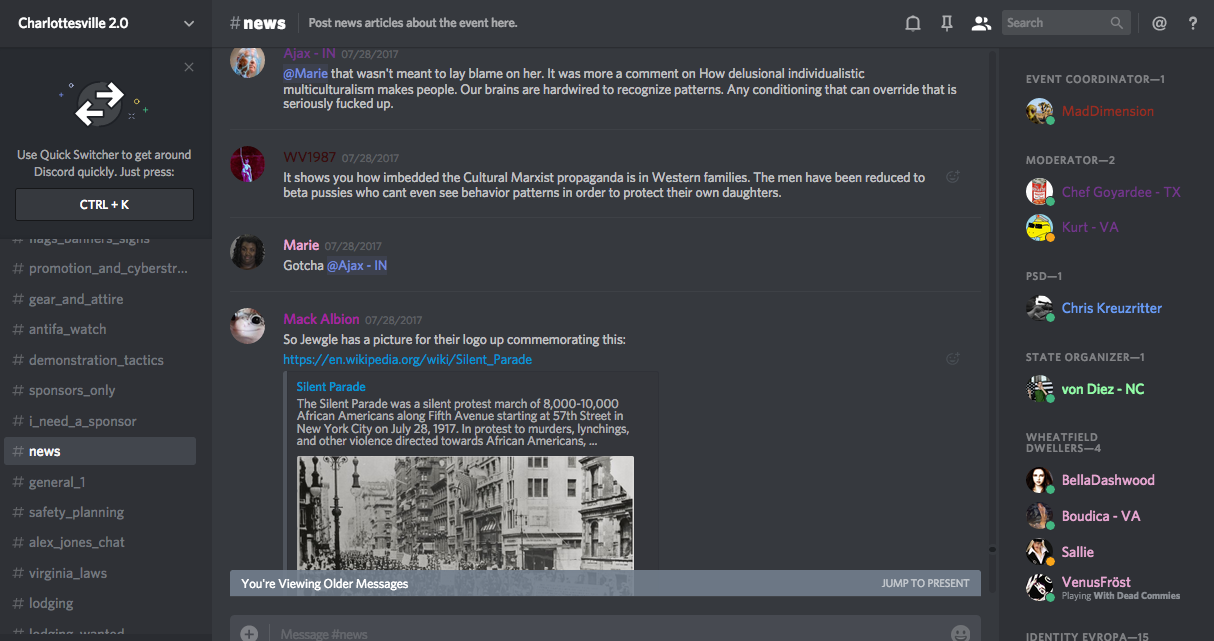Open the Silent Parade Wikipedia link

pyautogui.click(x=407, y=359)
